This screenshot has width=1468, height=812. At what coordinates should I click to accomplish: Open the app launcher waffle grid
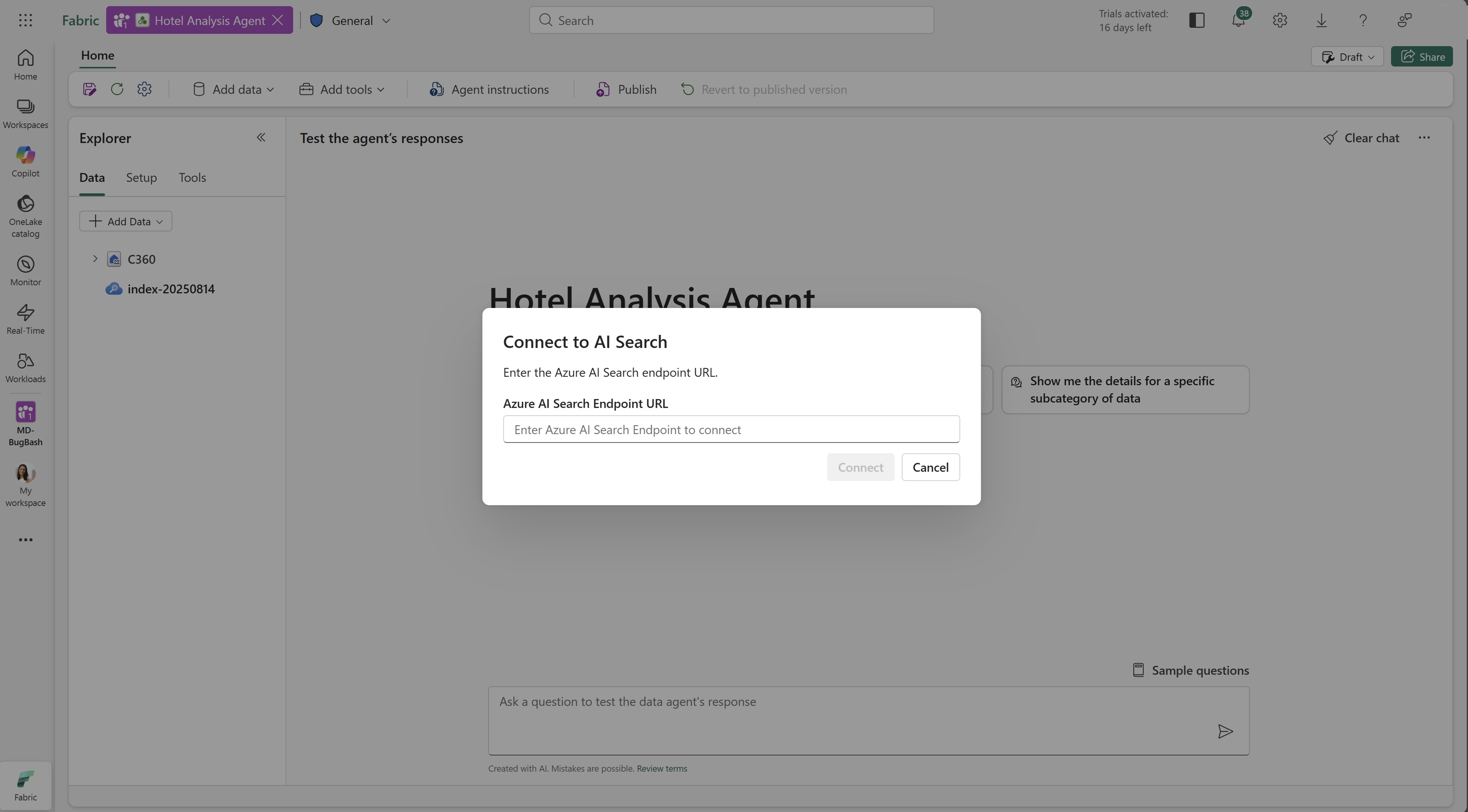(x=25, y=20)
